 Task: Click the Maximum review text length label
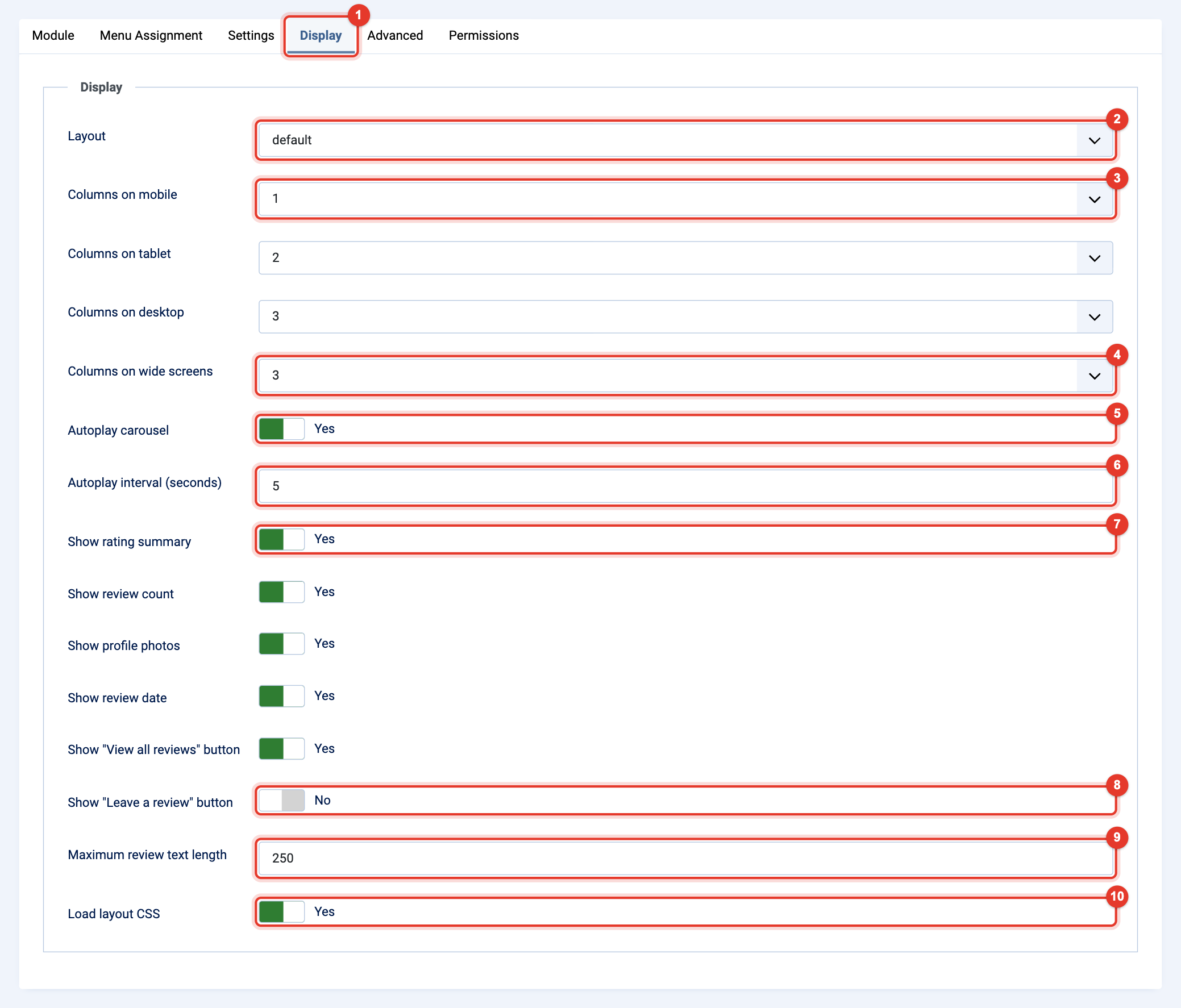[x=147, y=855]
